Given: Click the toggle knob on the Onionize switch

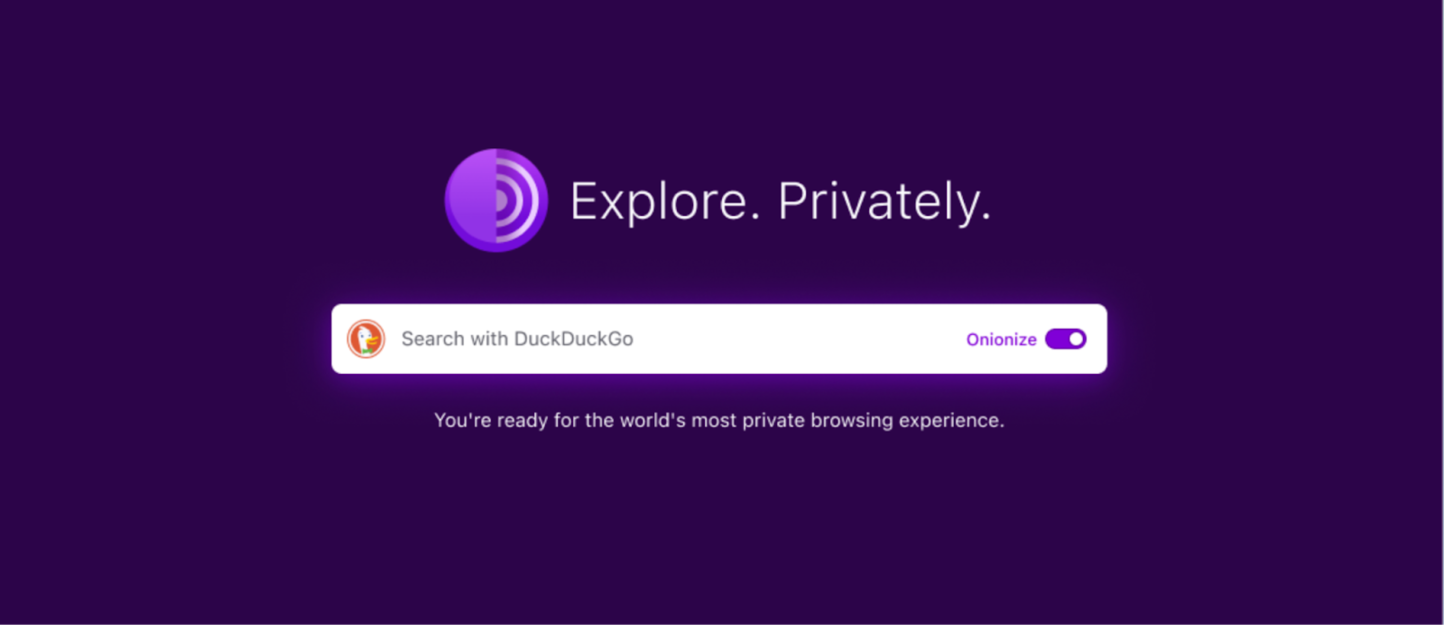Looking at the screenshot, I should pyautogui.click(x=1075, y=339).
